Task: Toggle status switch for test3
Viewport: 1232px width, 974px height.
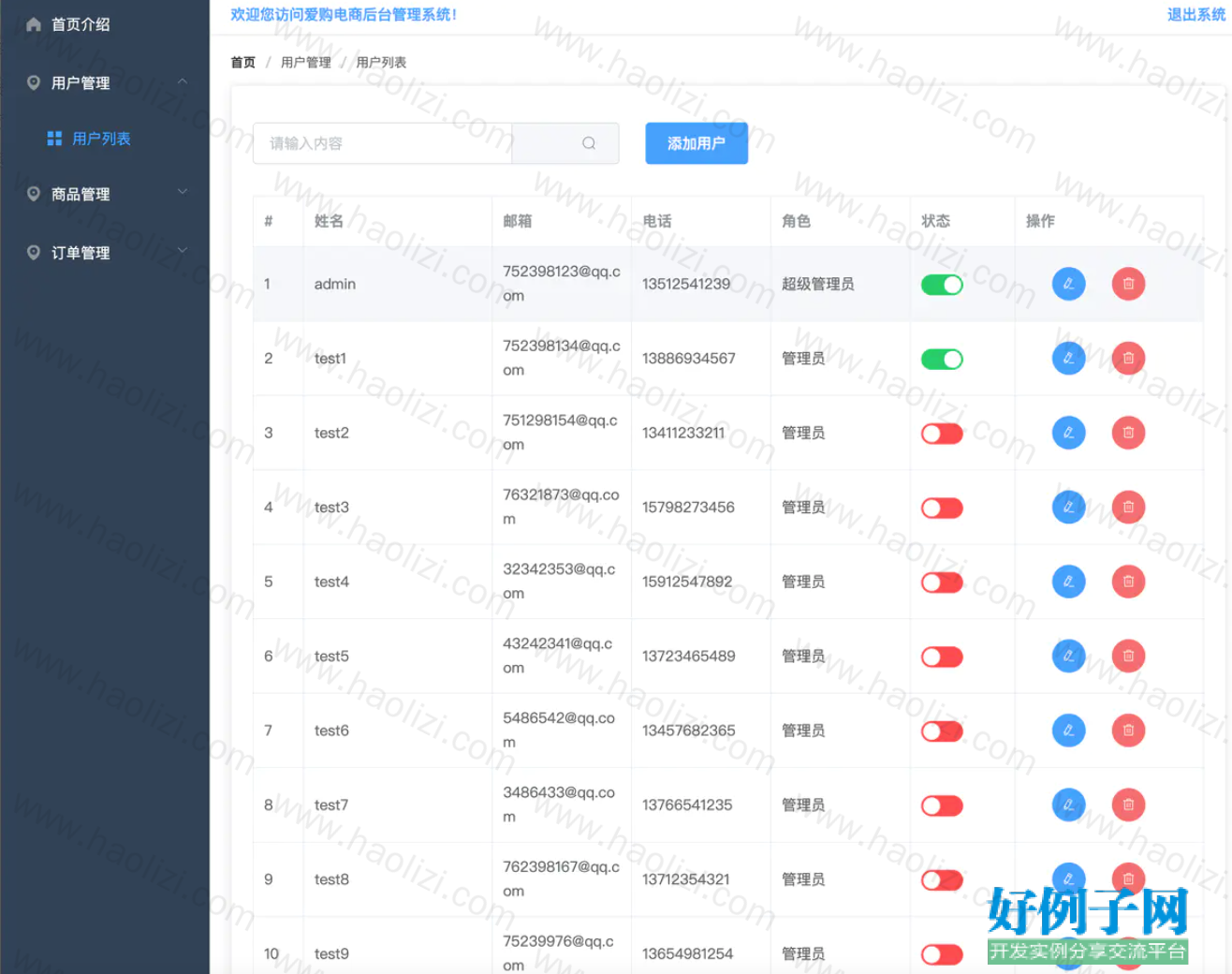Action: click(x=942, y=508)
